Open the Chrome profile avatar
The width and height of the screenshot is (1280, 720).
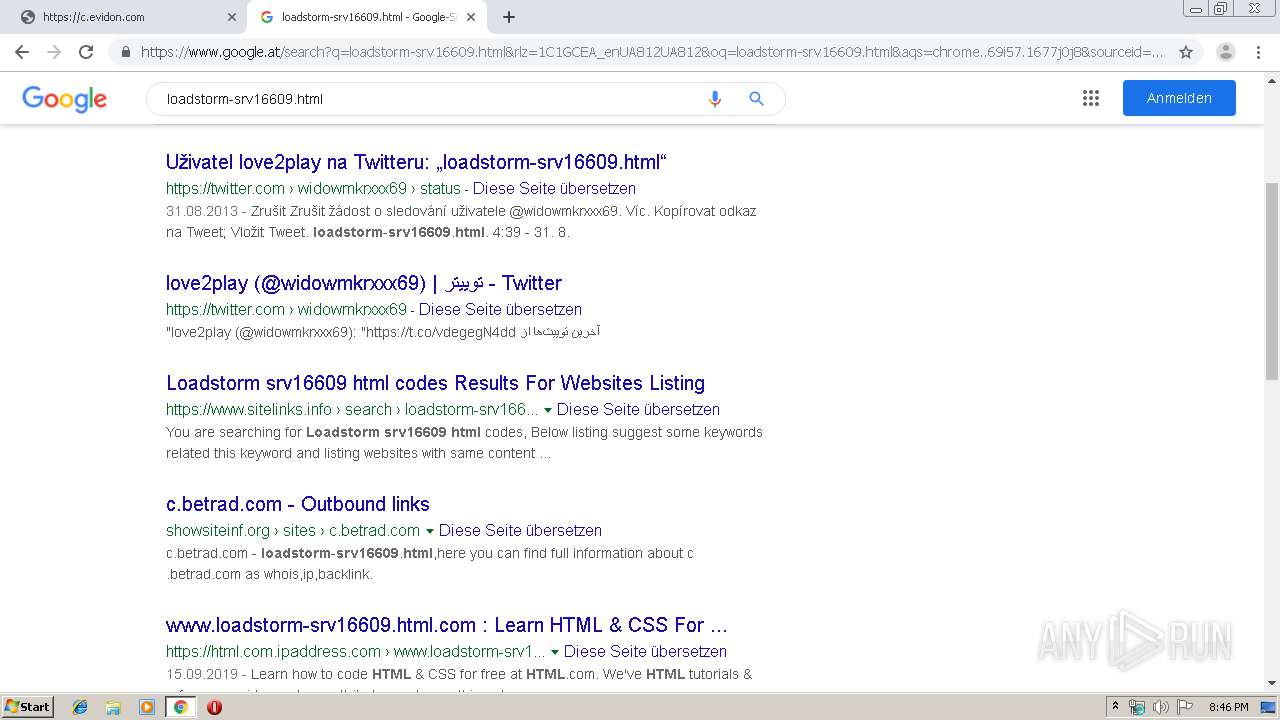(1226, 52)
